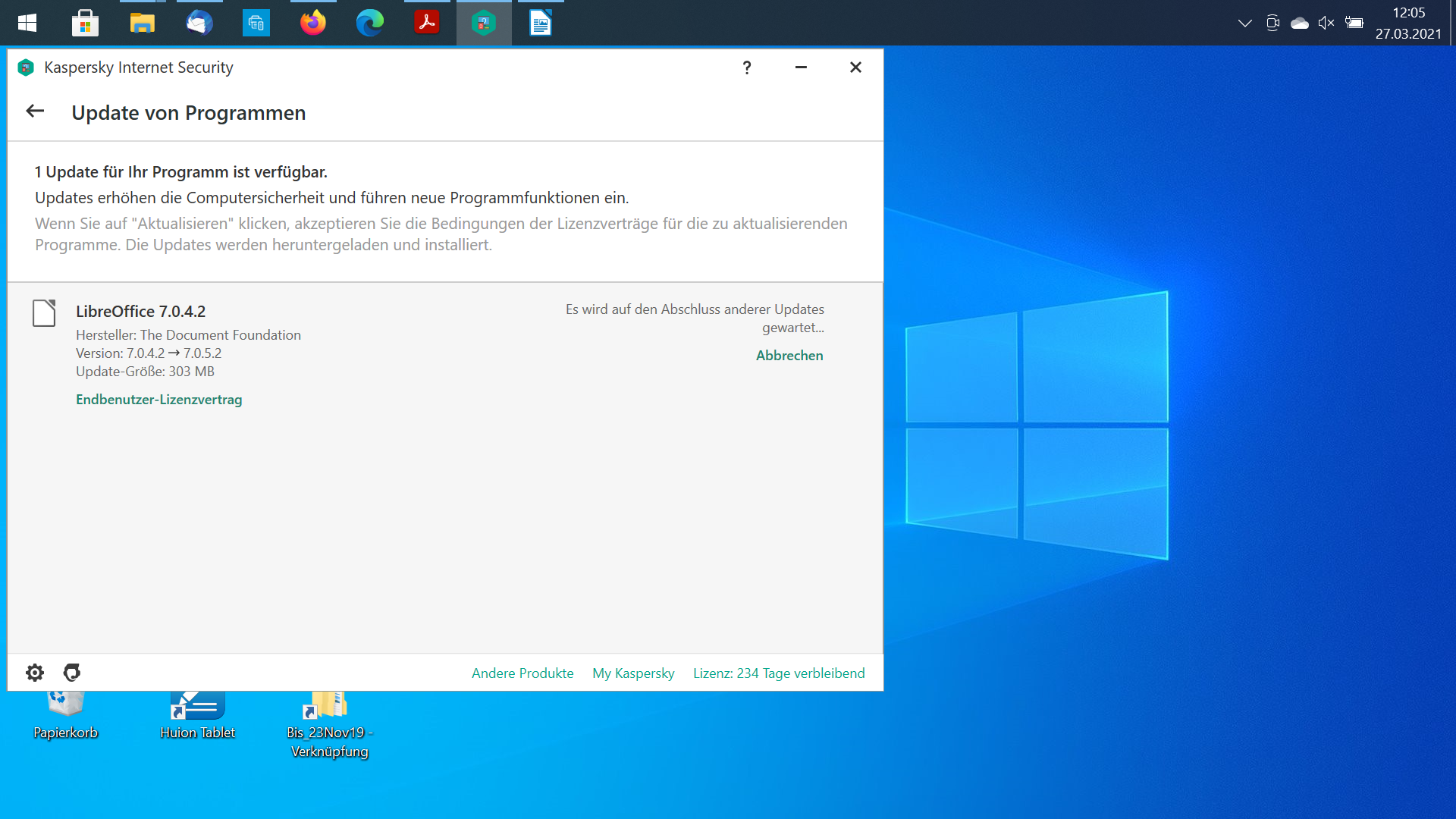This screenshot has width=1456, height=819.
Task: Click the question mark help icon
Action: click(747, 67)
